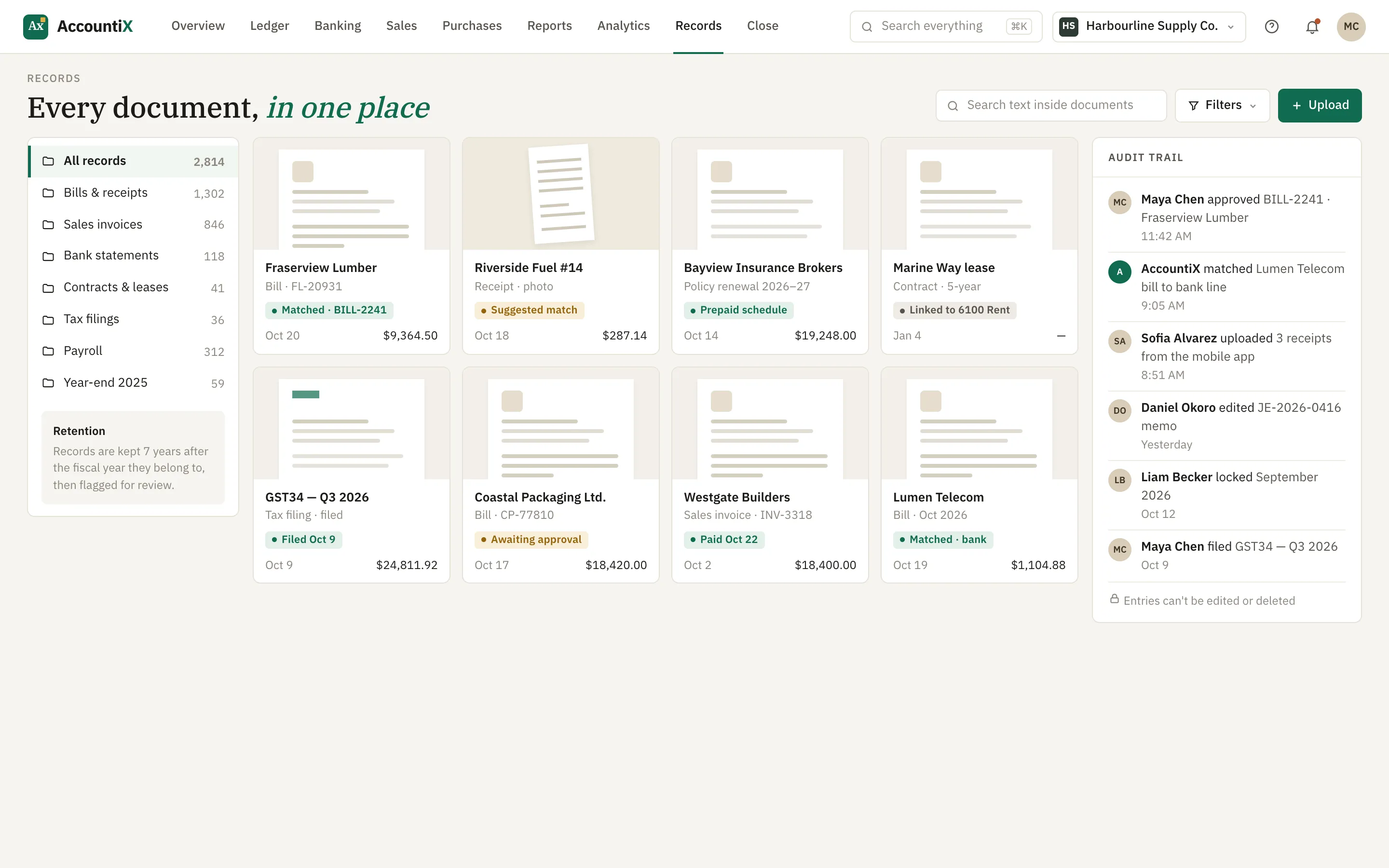The image size is (1389, 868).
Task: Open the Analytics tab
Action: (623, 26)
